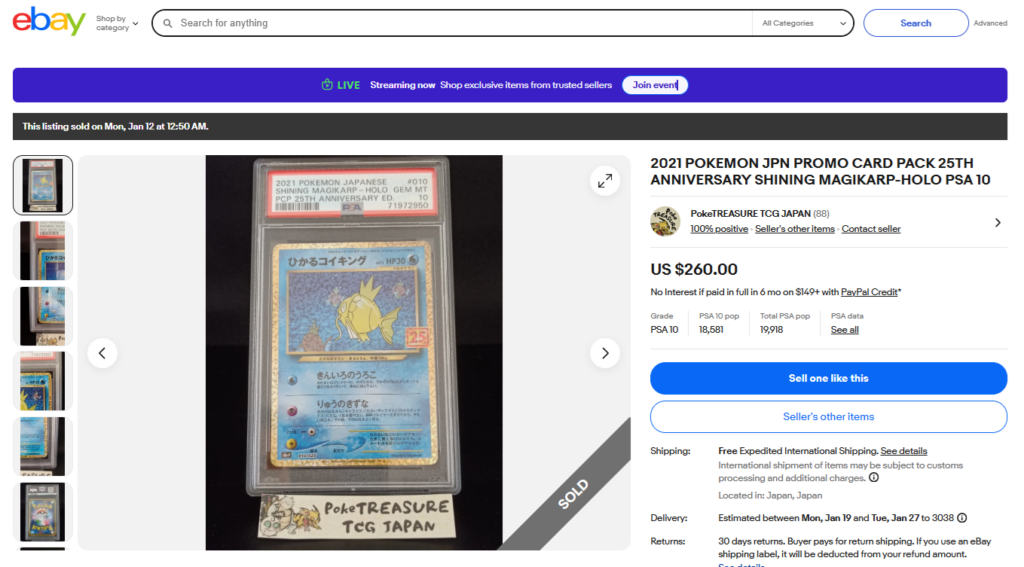Expand Shop by category menu
The image size is (1024, 567).
tap(118, 24)
